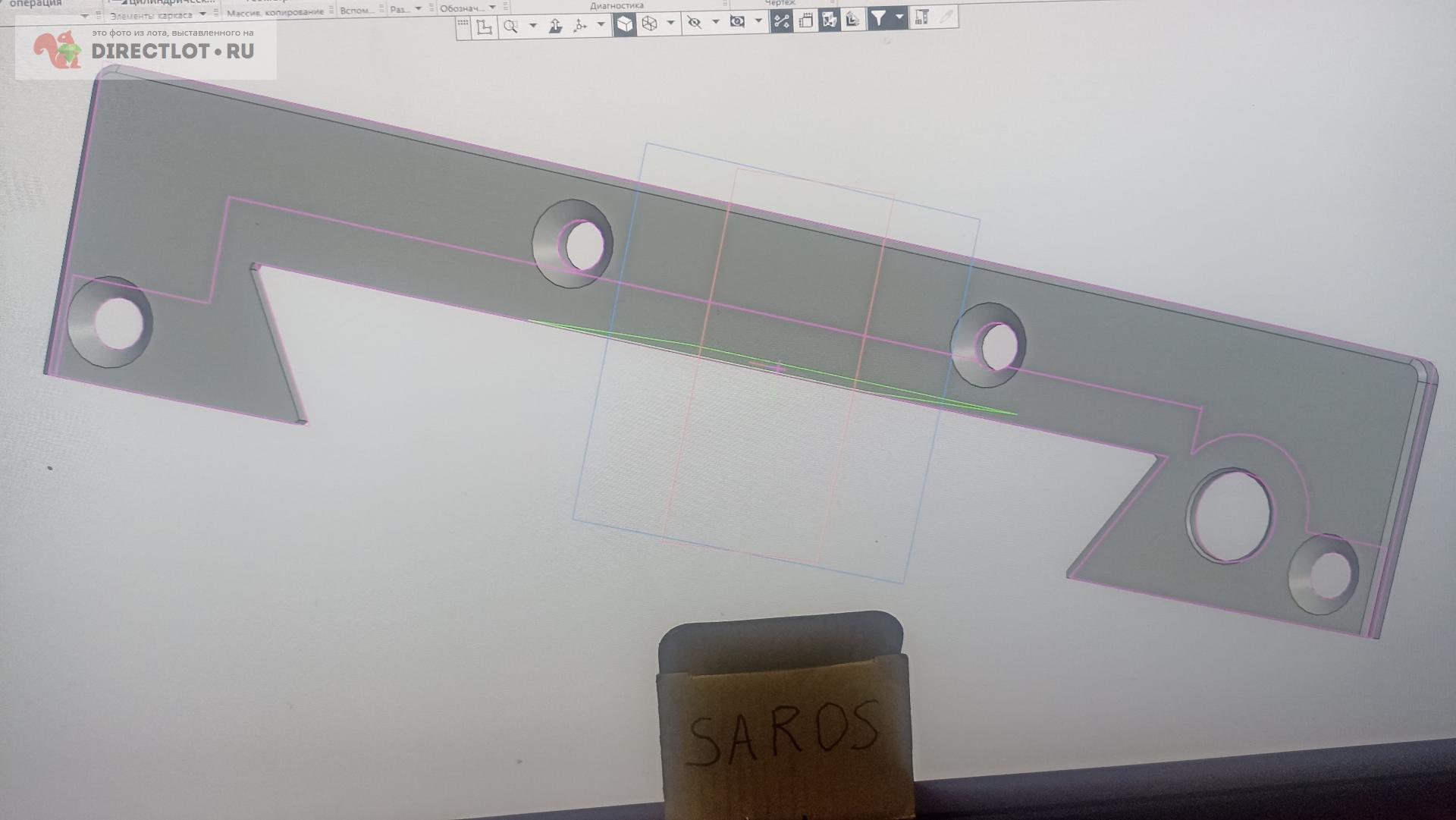Click the Массив, копирование panel label

tap(275, 12)
